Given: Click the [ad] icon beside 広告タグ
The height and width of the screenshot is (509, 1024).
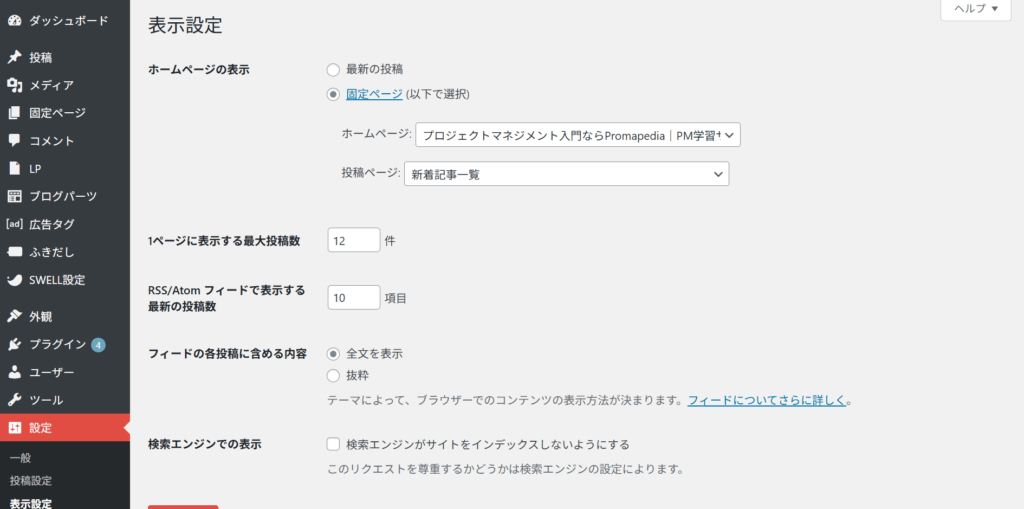Looking at the screenshot, I should pos(14,224).
